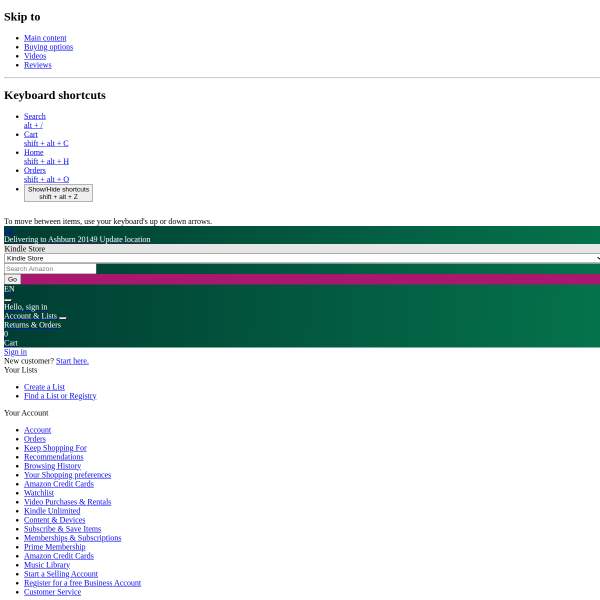Open the Cart from header

11,342
